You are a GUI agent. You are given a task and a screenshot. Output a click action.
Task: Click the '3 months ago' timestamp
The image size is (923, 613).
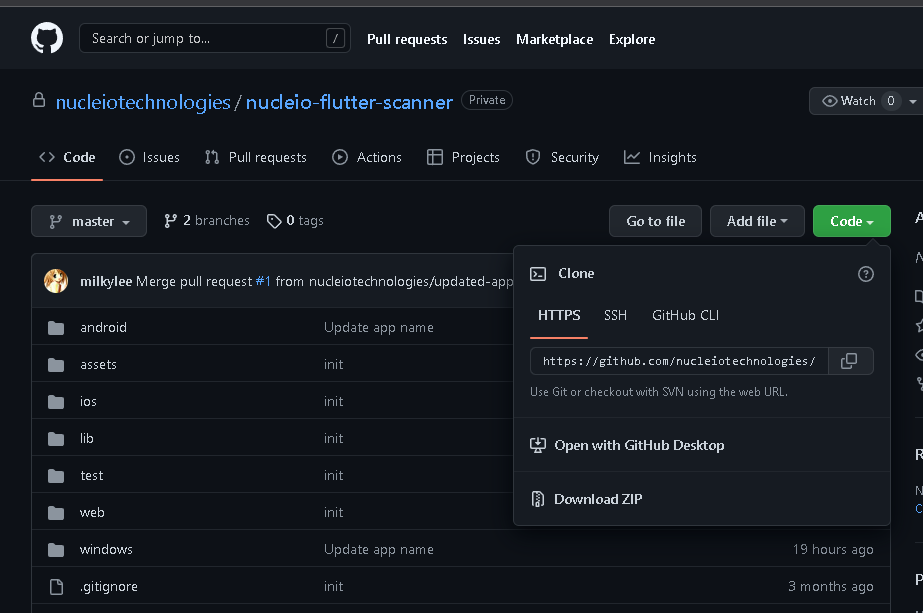[x=831, y=587]
